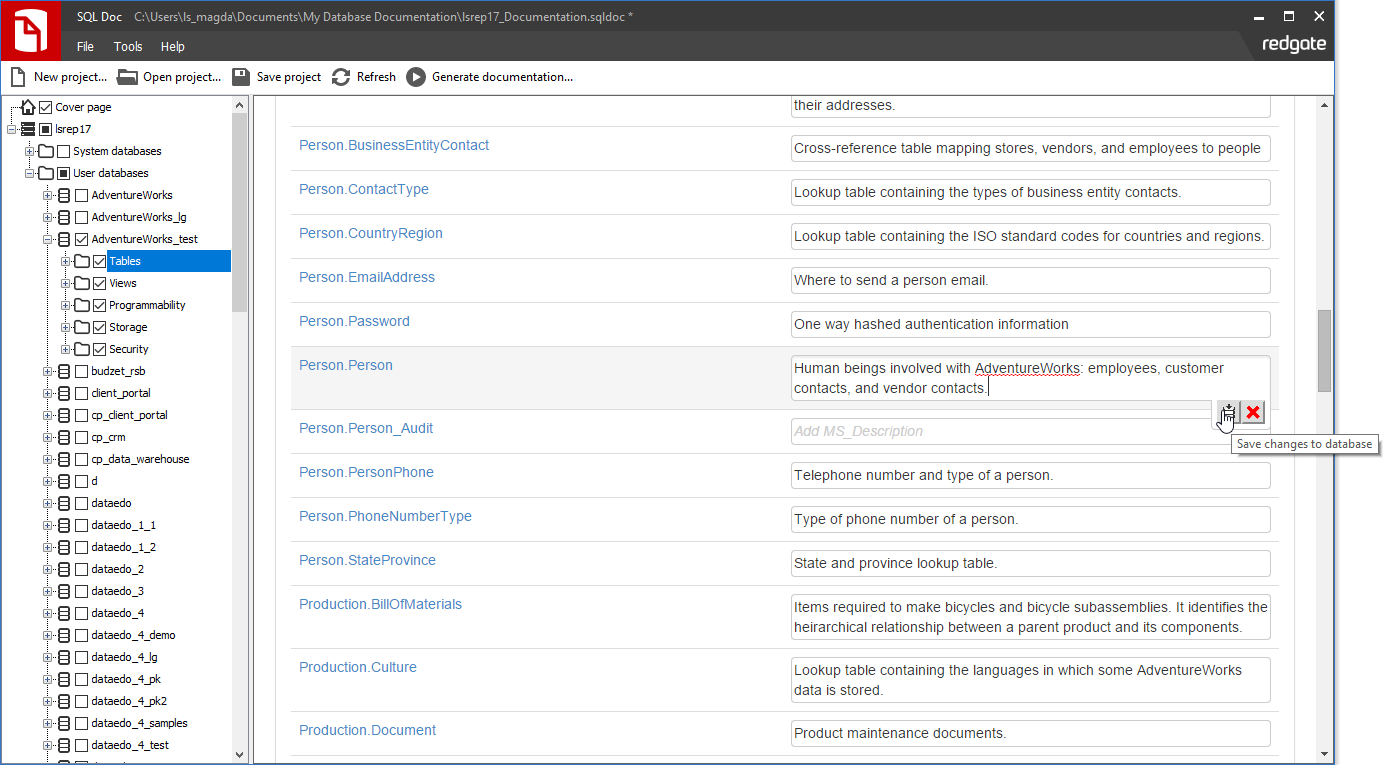Open the Person.EmailAddress table link
This screenshot has height=765, width=1383.
click(x=366, y=277)
